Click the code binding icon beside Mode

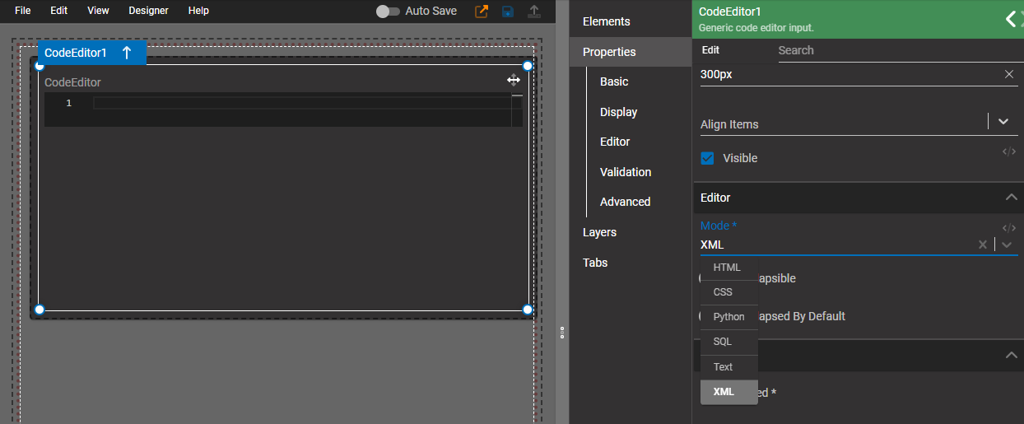click(x=1009, y=228)
